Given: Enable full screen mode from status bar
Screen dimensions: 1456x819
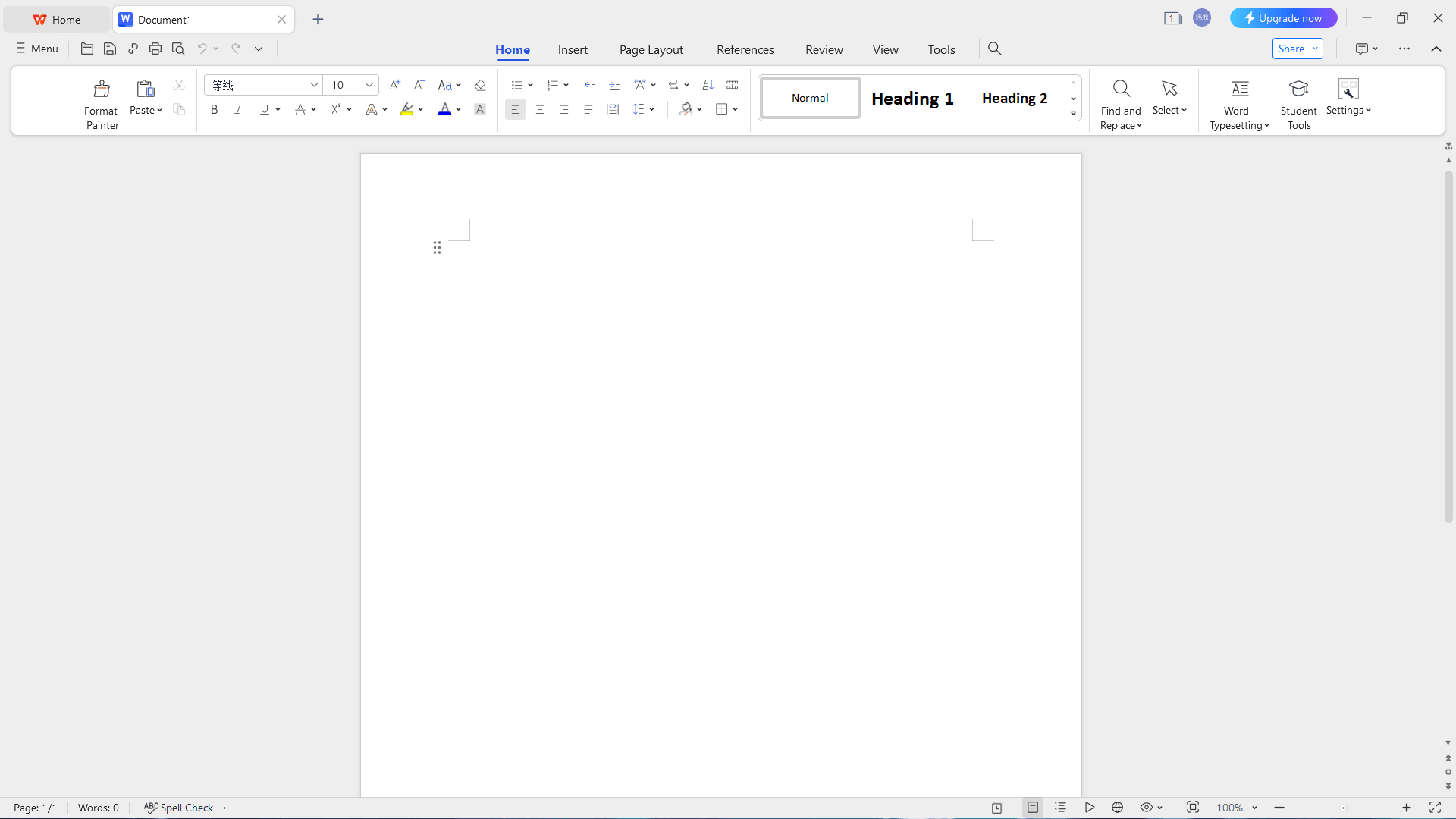Looking at the screenshot, I should [1435, 808].
